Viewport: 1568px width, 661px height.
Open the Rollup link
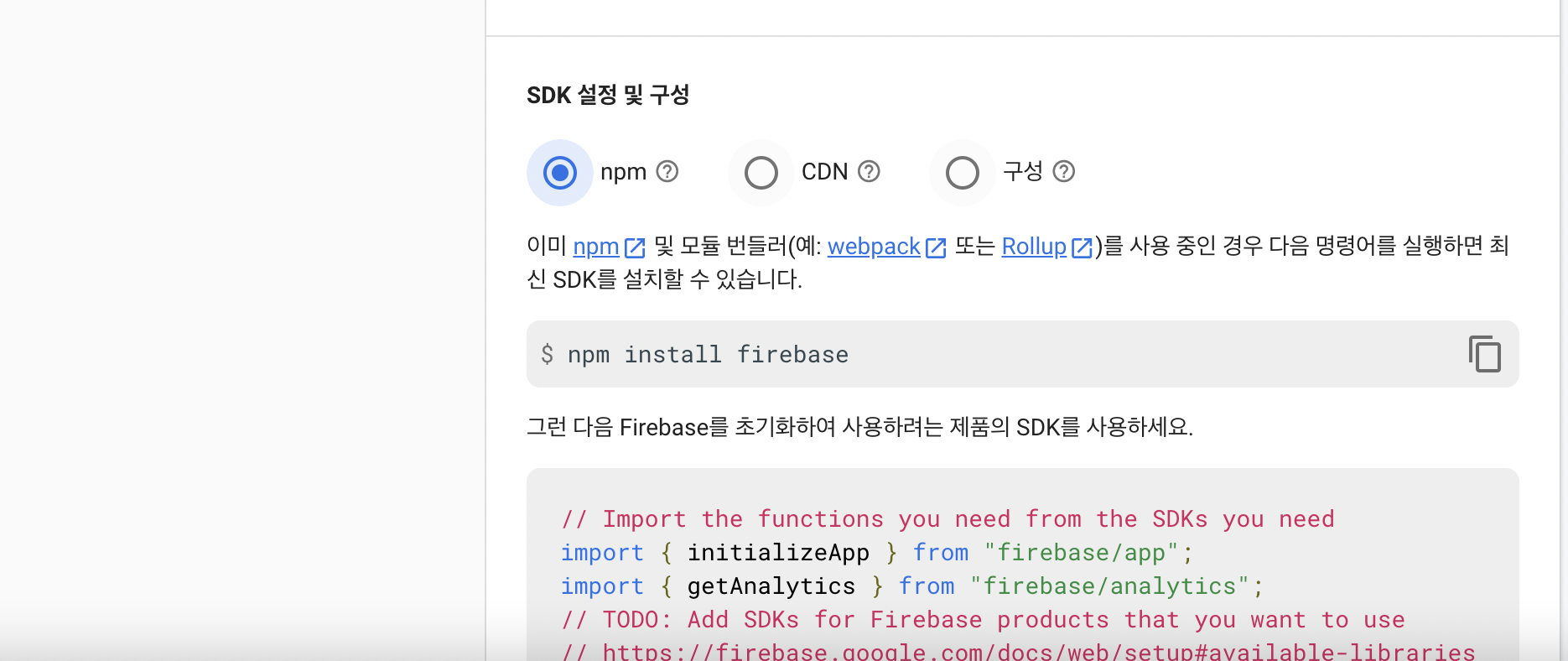(x=1034, y=247)
